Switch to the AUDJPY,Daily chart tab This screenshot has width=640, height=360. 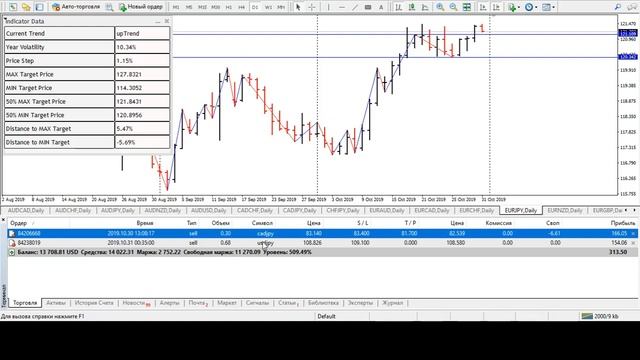118,210
